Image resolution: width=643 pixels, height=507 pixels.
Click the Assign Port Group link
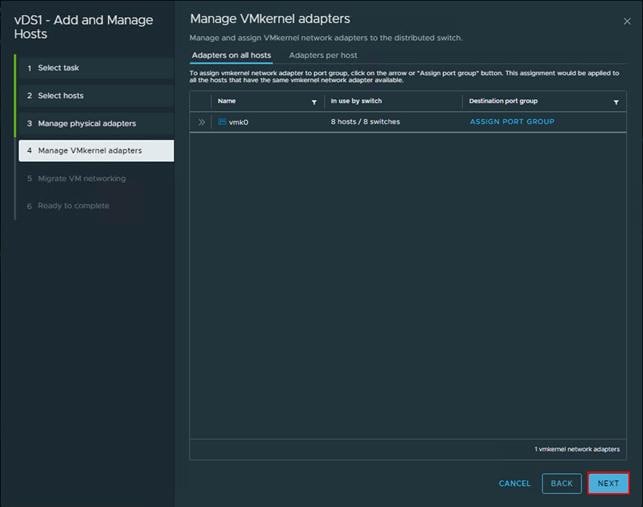point(512,122)
